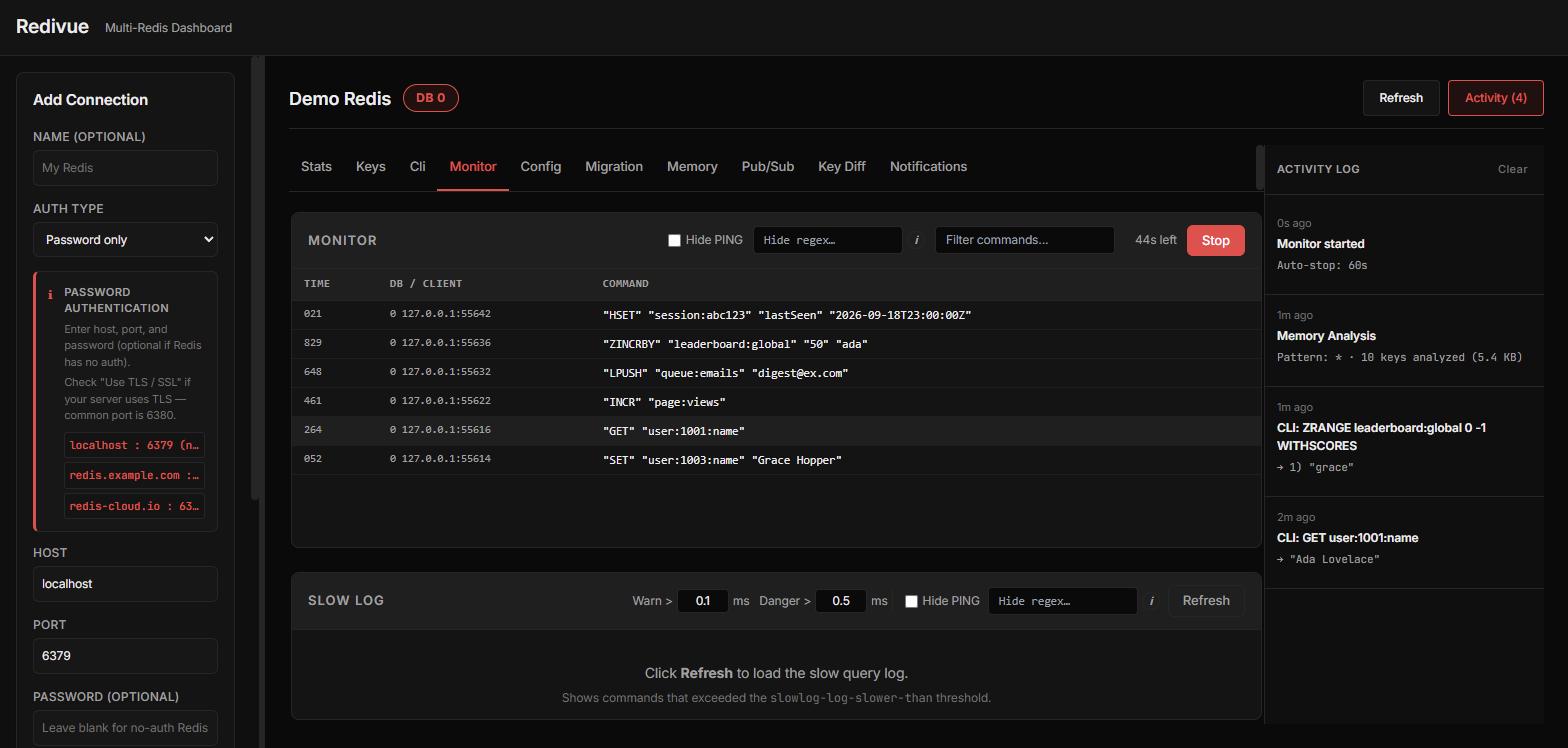Click the Monitor regex info icon
1568x748 pixels.
tap(916, 240)
